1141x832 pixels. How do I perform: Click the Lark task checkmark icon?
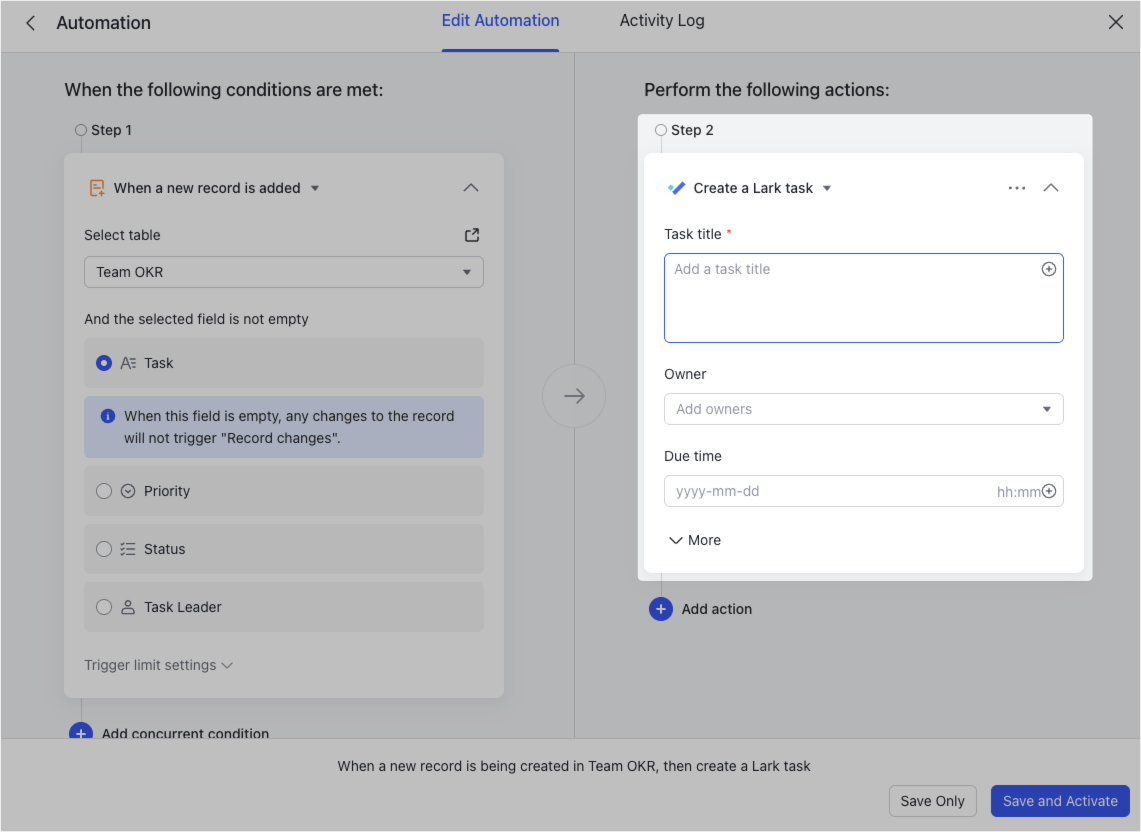click(x=677, y=188)
